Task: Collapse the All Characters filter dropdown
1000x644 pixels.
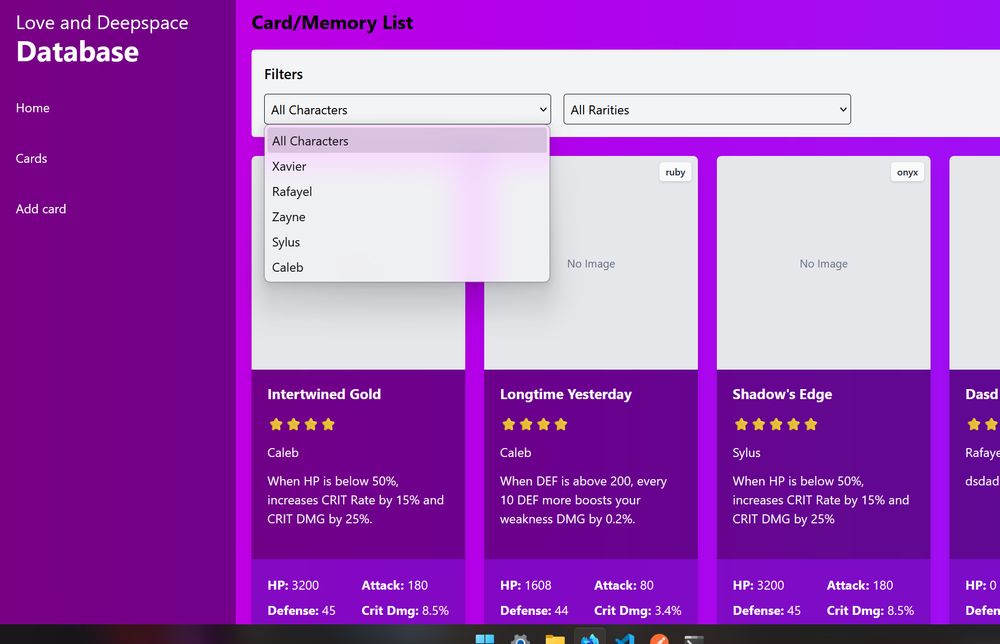Action: (408, 109)
